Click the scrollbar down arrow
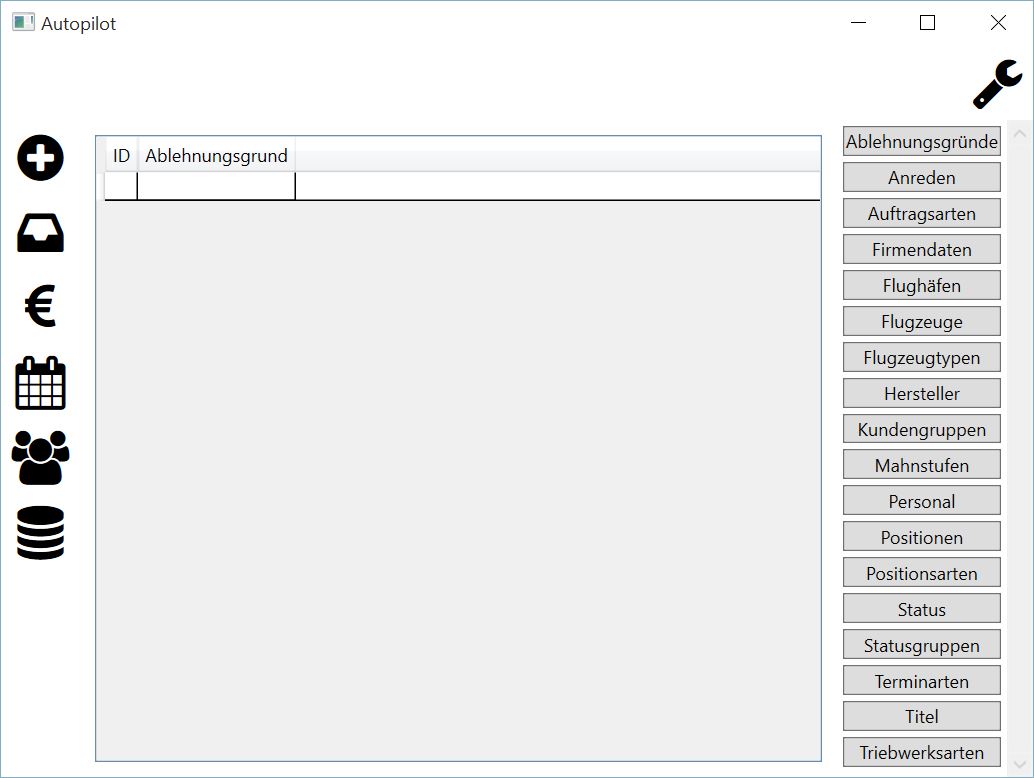The height and width of the screenshot is (778, 1034). pos(1019,764)
